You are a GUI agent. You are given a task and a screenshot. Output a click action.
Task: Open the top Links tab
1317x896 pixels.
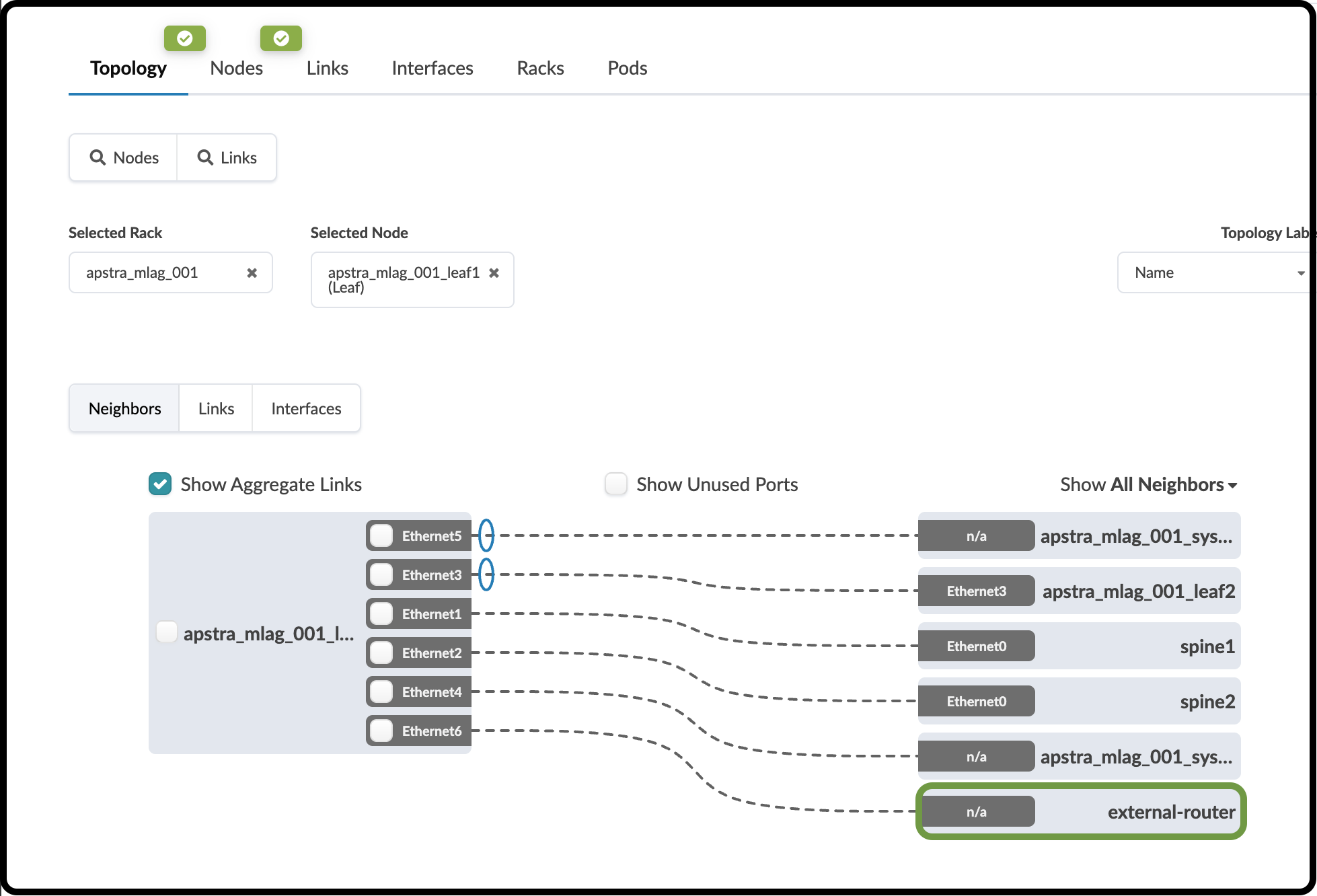pos(328,68)
